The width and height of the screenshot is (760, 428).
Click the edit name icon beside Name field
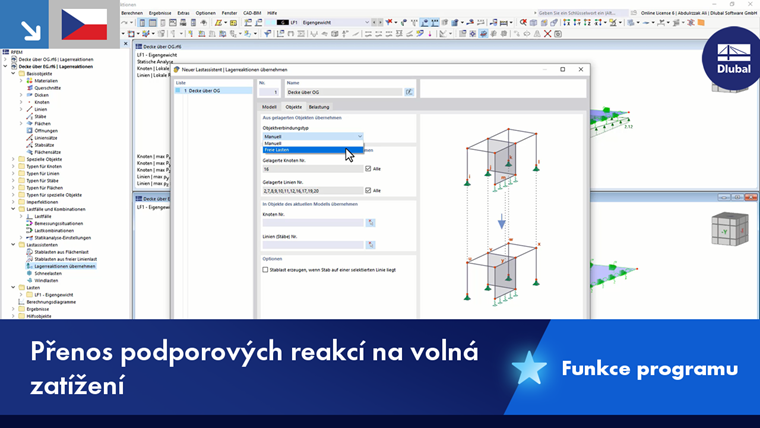click(x=409, y=92)
